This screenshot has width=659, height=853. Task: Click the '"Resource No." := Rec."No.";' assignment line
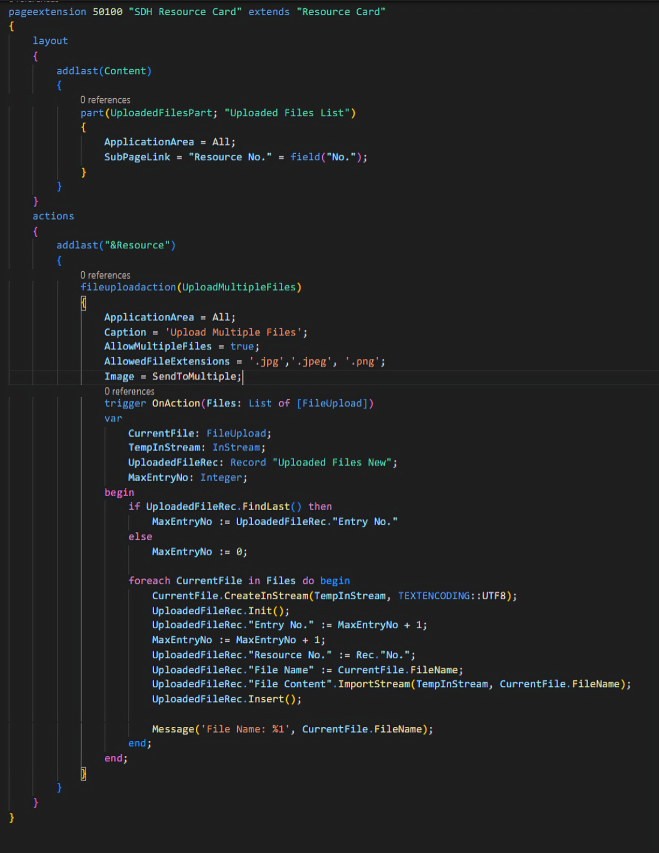tap(284, 656)
